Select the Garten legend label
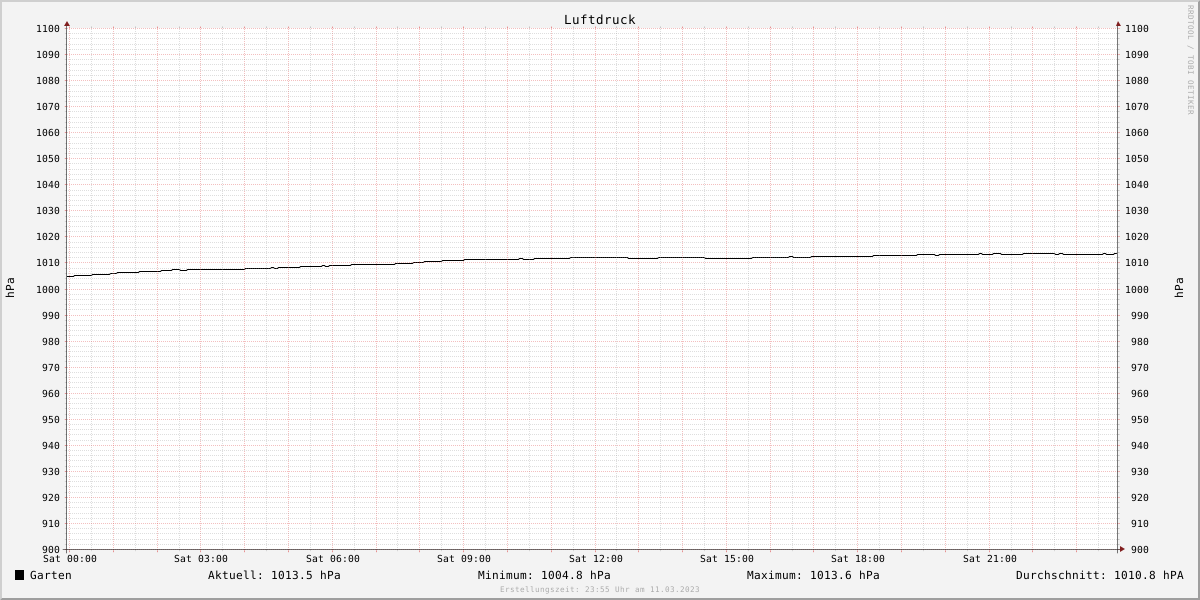This screenshot has height=600, width=1200. pos(50,575)
